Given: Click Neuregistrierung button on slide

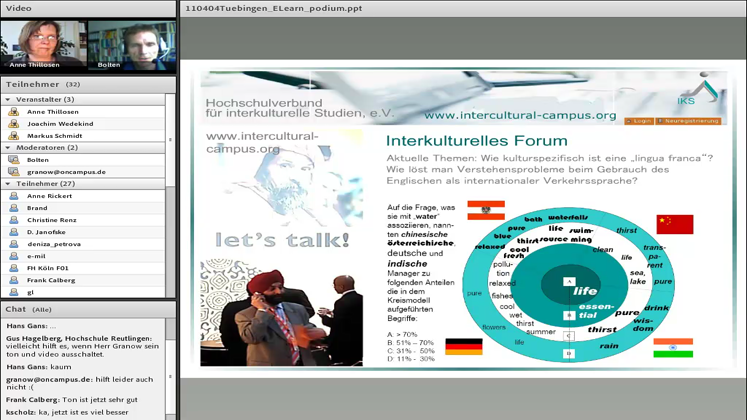Looking at the screenshot, I should pyautogui.click(x=688, y=121).
